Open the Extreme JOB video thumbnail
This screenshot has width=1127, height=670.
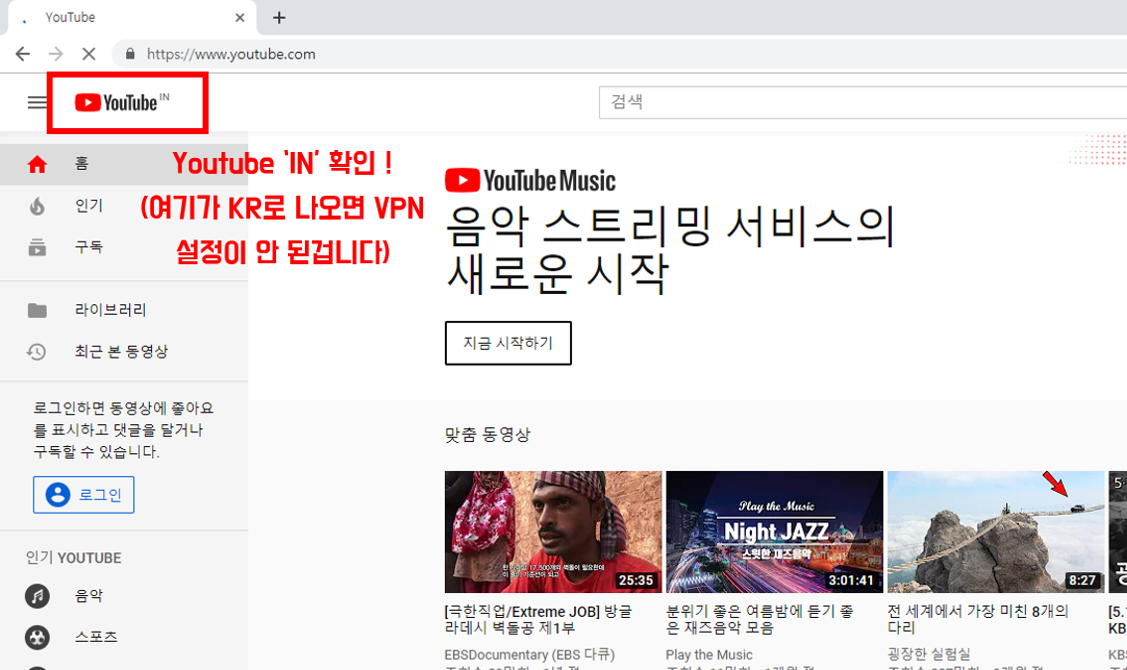(553, 532)
